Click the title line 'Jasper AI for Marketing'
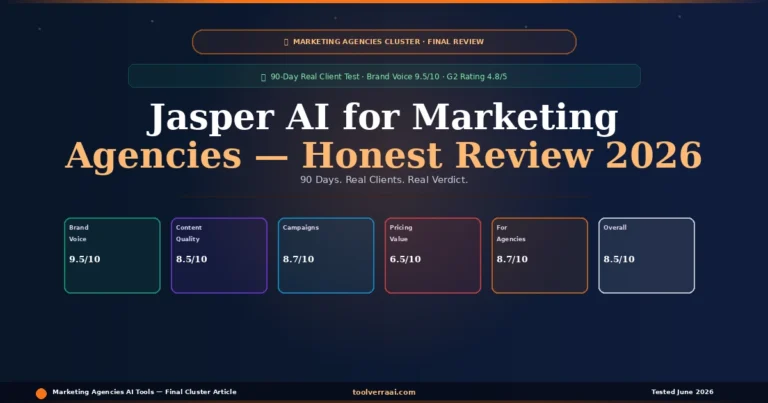This screenshot has width=768, height=403. (383, 118)
